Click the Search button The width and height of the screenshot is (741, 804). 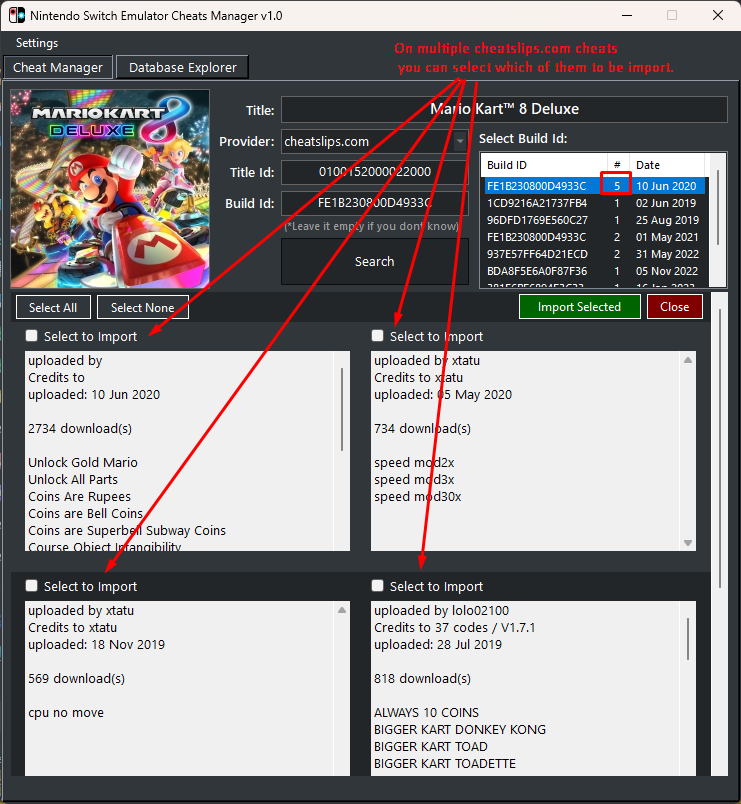375,262
